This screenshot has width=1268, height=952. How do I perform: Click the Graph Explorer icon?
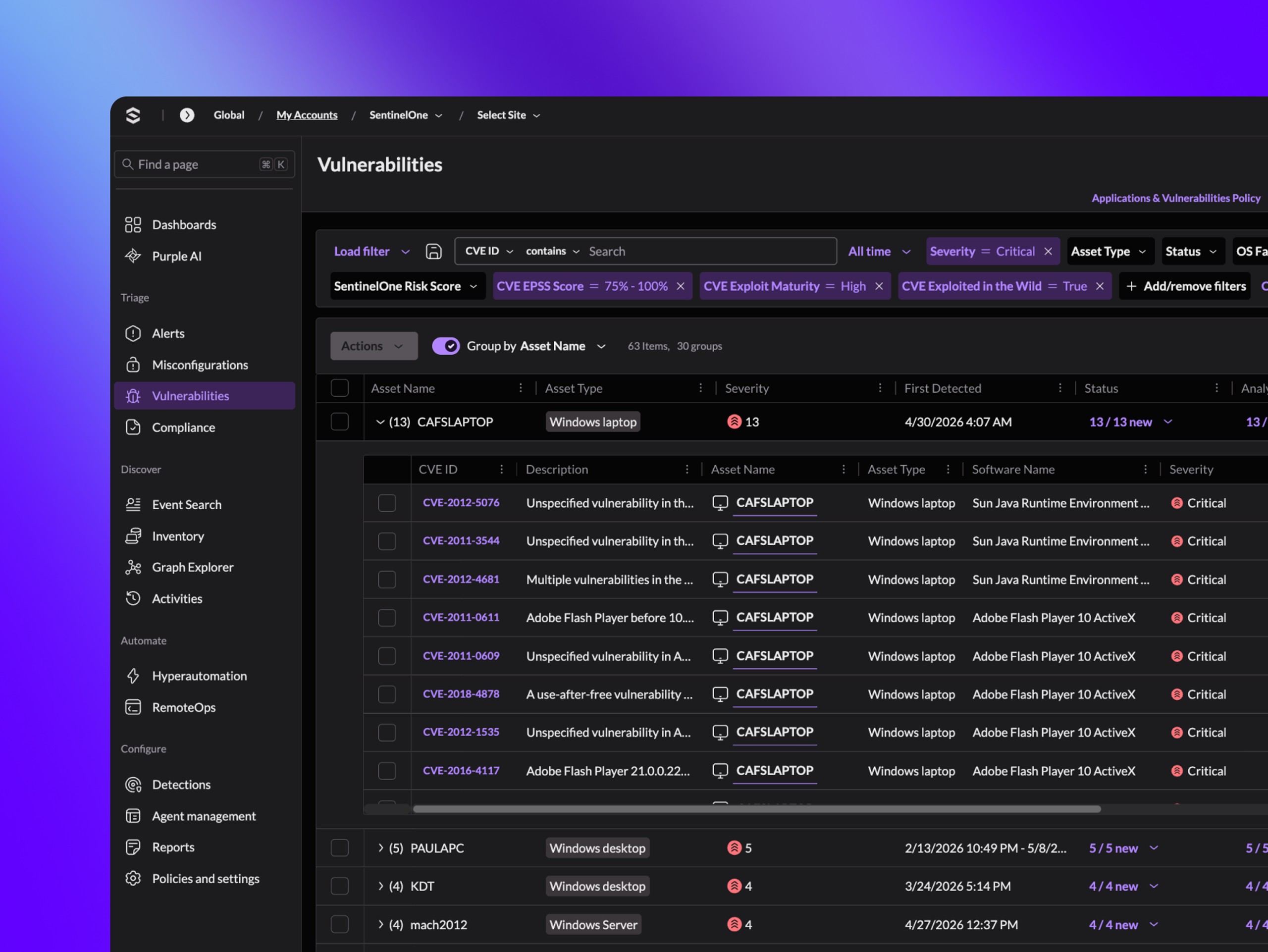133,568
